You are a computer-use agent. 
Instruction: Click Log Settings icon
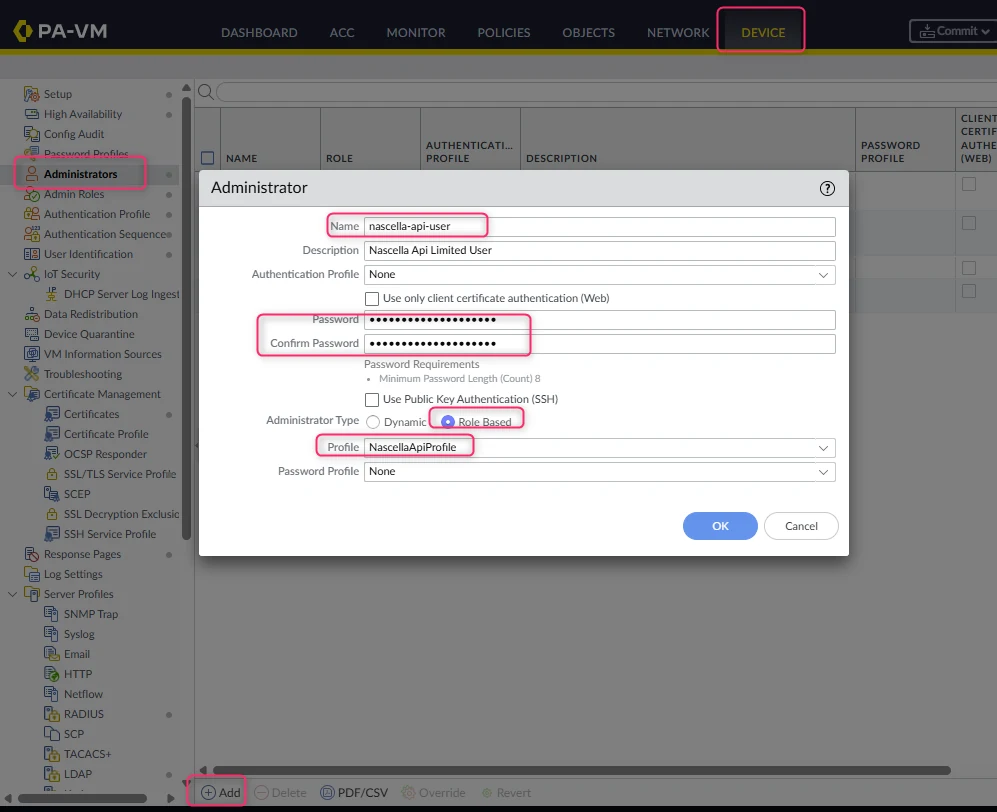[x=31, y=574]
